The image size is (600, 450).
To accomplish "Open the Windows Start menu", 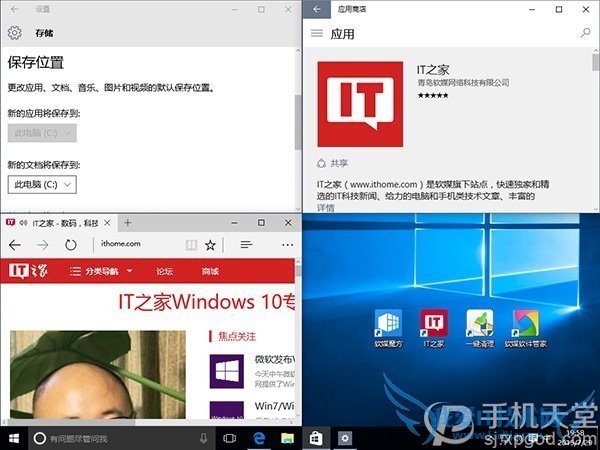I will click(x=14, y=438).
